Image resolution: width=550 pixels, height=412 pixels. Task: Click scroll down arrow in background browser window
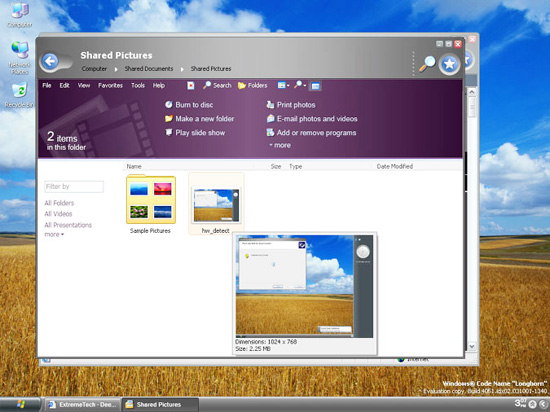click(x=472, y=346)
